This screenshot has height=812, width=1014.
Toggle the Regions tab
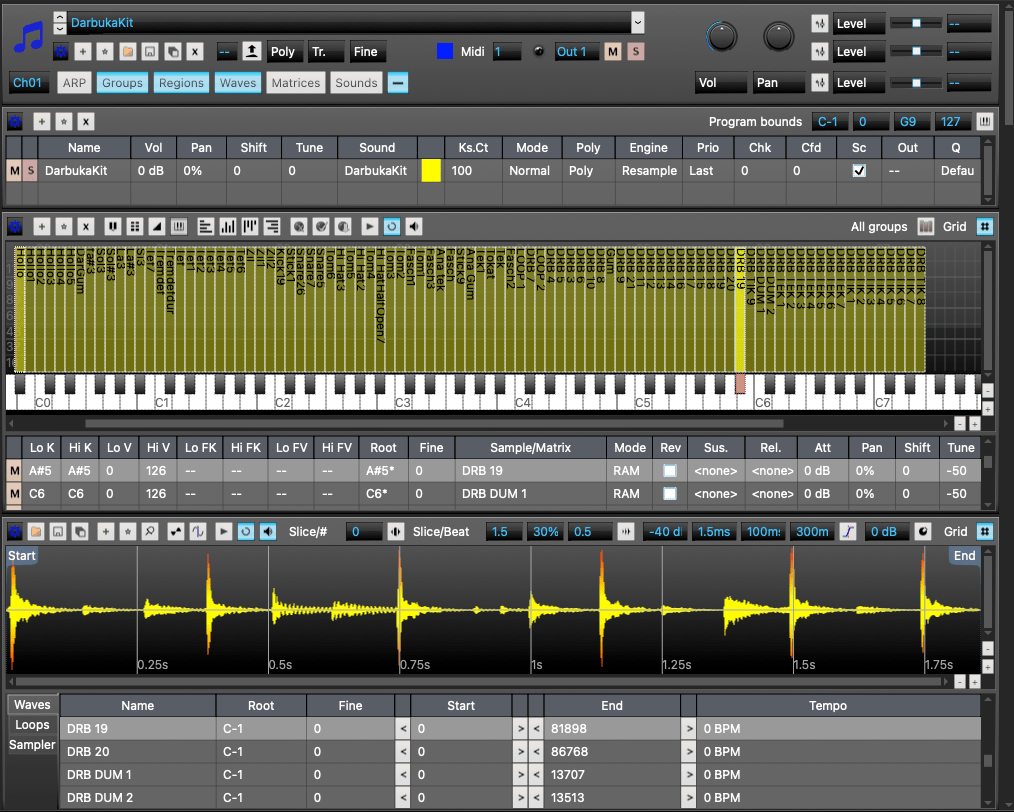click(x=181, y=83)
